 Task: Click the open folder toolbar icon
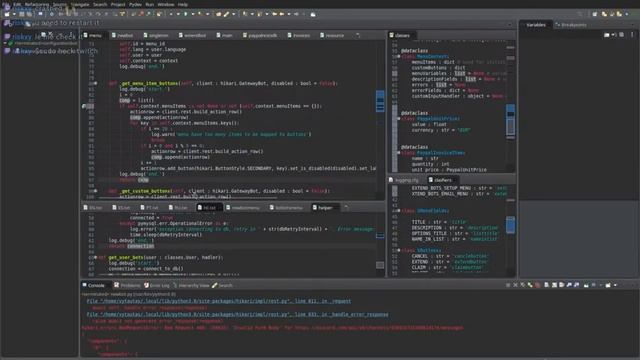pyautogui.click(x=218, y=14)
